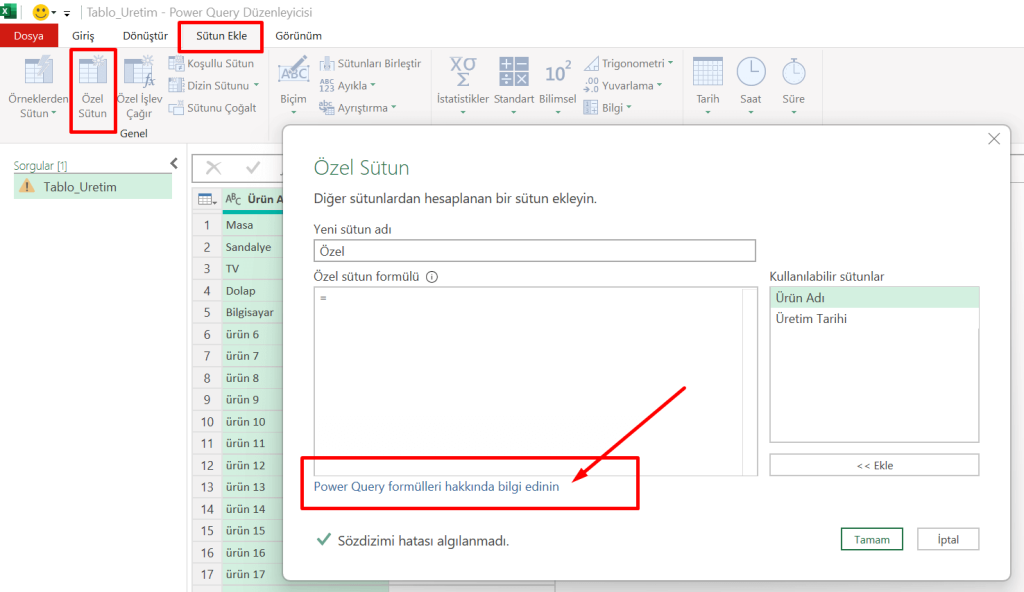This screenshot has width=1024, height=592.
Task: Close the Özel Sütun dialog
Action: (x=994, y=139)
